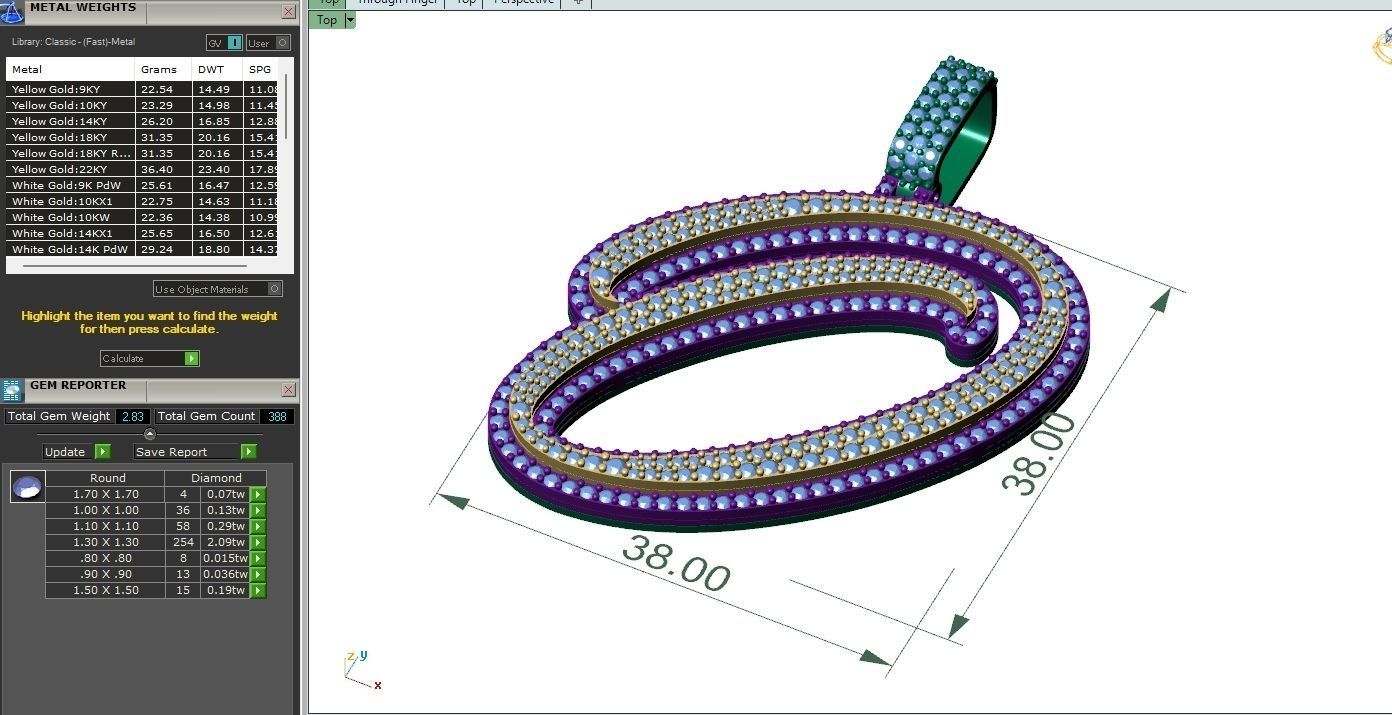Viewport: 1392px width, 715px height.
Task: Switch to the Perspective viewport tab
Action: point(523,2)
